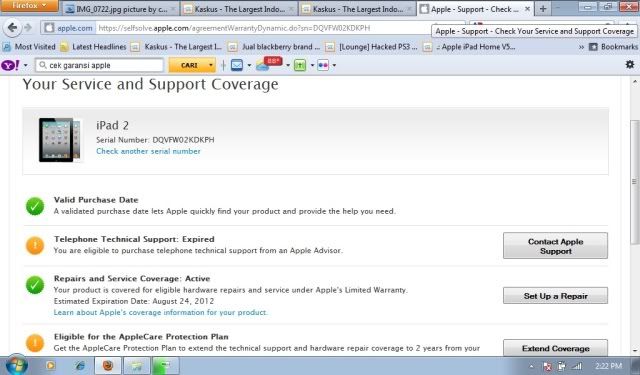Click the apple.com site identity badge
640x375 pixels.
69,28
